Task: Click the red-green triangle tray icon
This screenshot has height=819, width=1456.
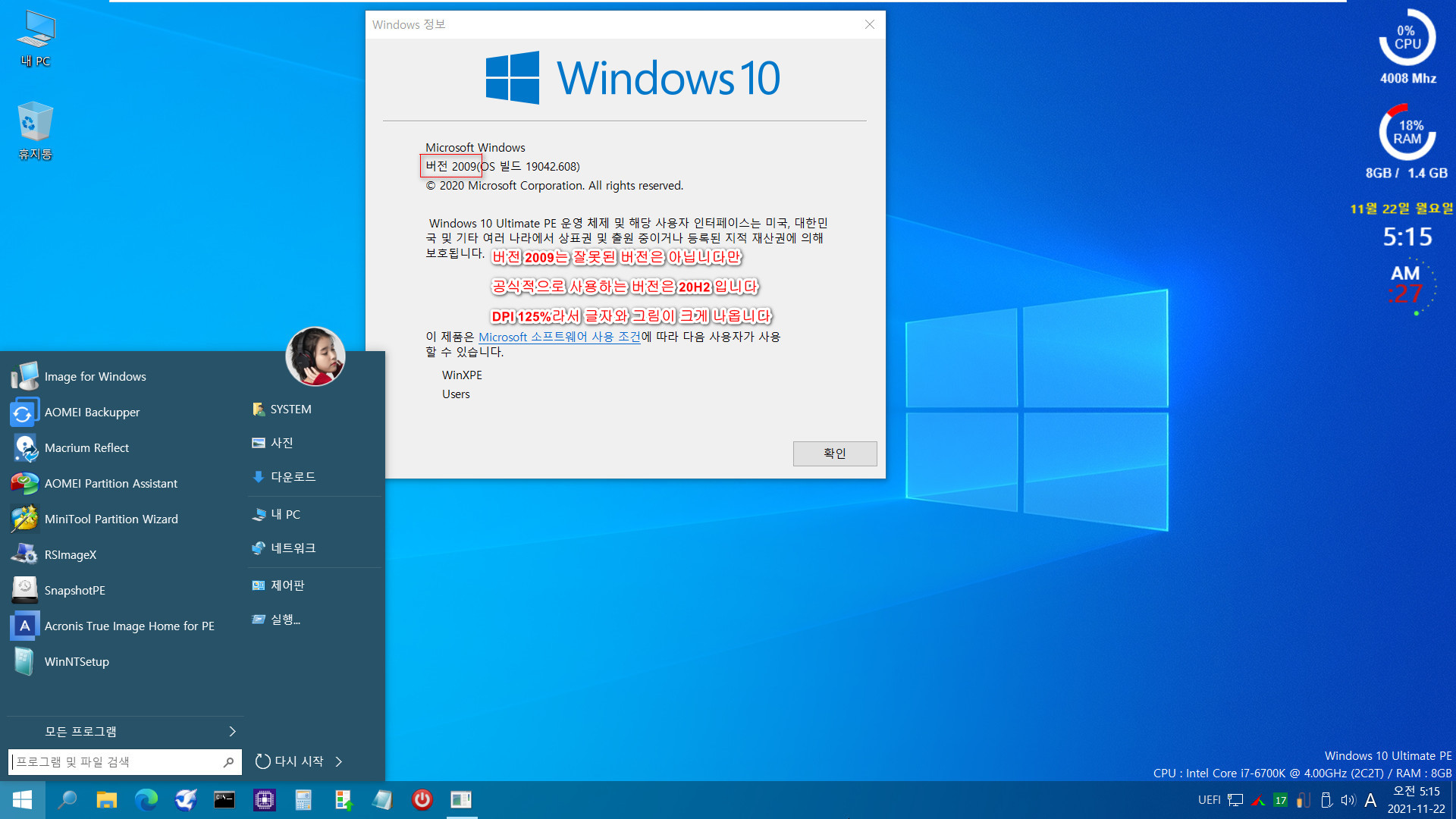Action: (x=1258, y=800)
